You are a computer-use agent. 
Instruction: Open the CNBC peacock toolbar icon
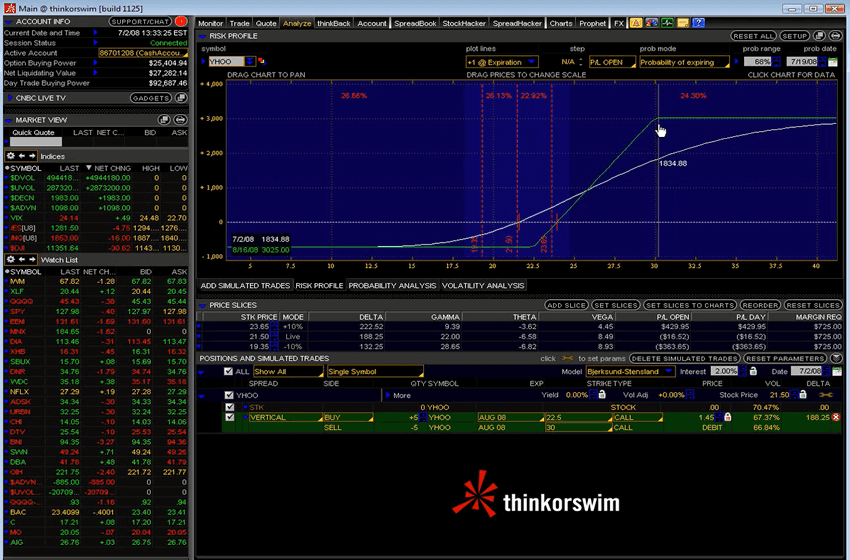click(x=651, y=23)
